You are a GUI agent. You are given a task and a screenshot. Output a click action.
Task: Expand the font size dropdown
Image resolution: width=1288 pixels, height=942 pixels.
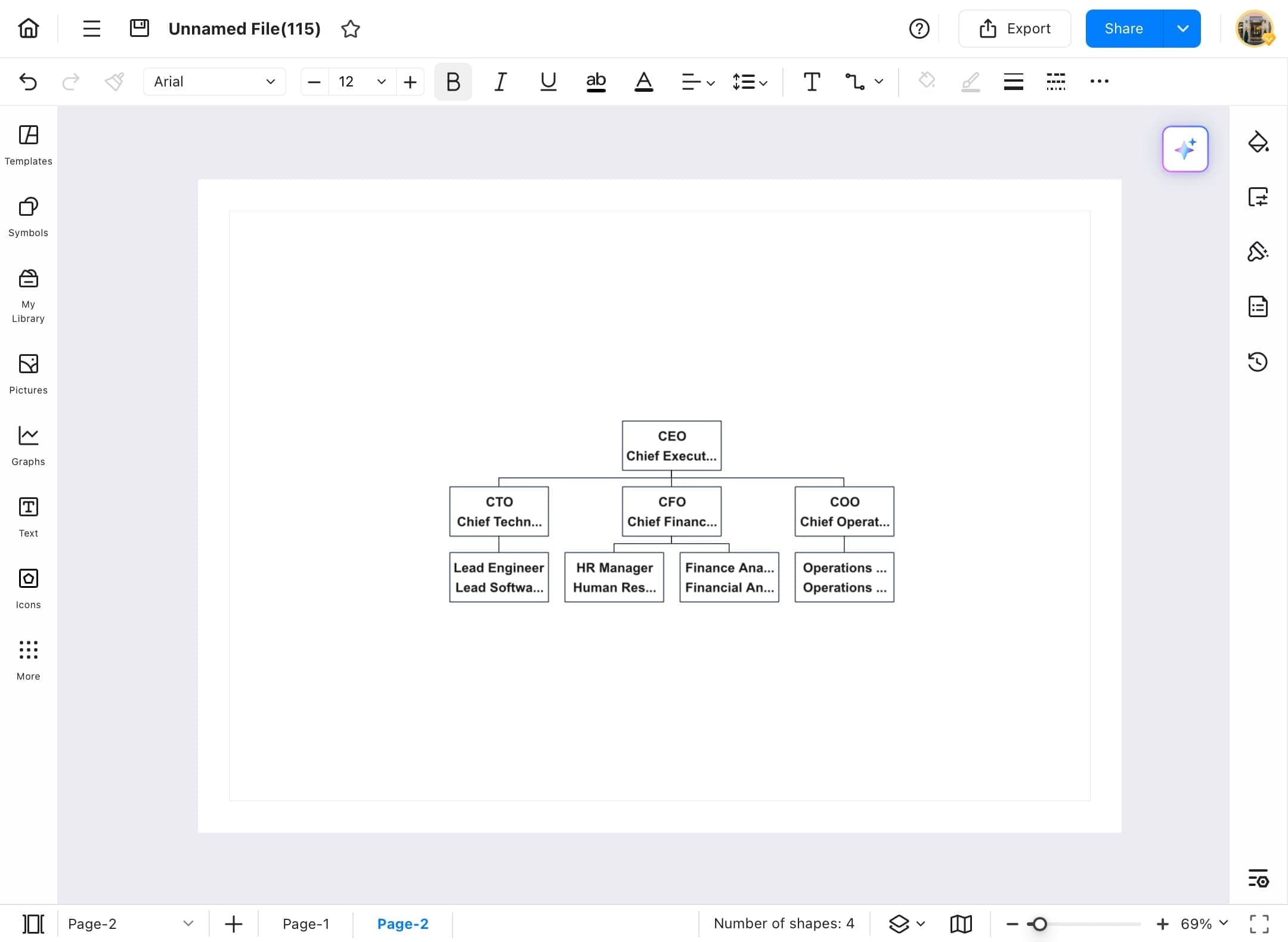point(380,82)
